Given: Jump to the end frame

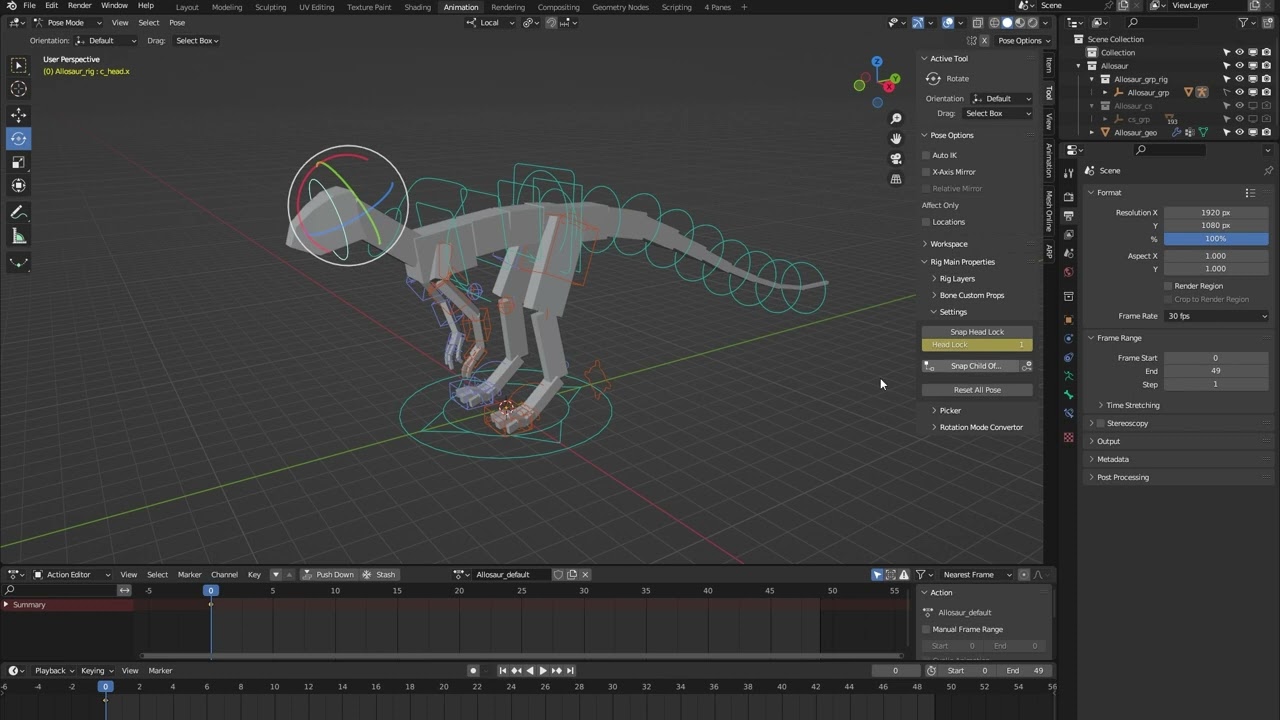Looking at the screenshot, I should 570,670.
